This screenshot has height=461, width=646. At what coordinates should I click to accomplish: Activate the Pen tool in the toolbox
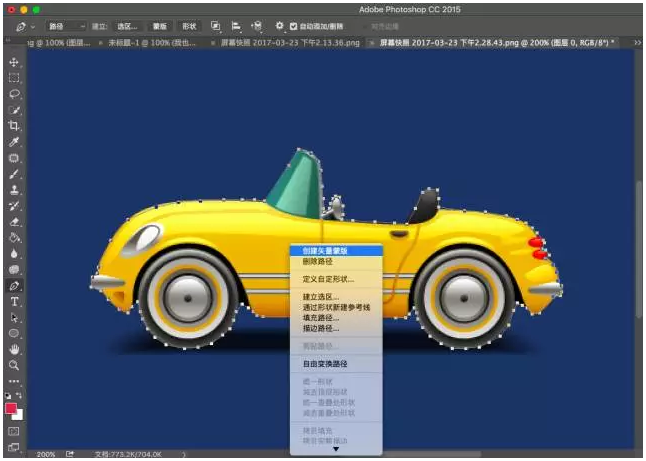click(x=14, y=285)
